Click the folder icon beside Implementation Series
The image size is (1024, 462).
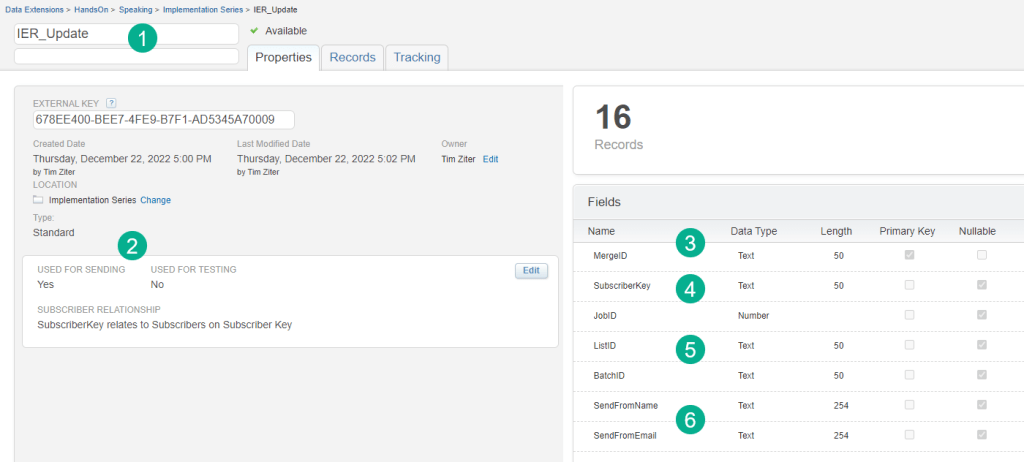(x=38, y=200)
